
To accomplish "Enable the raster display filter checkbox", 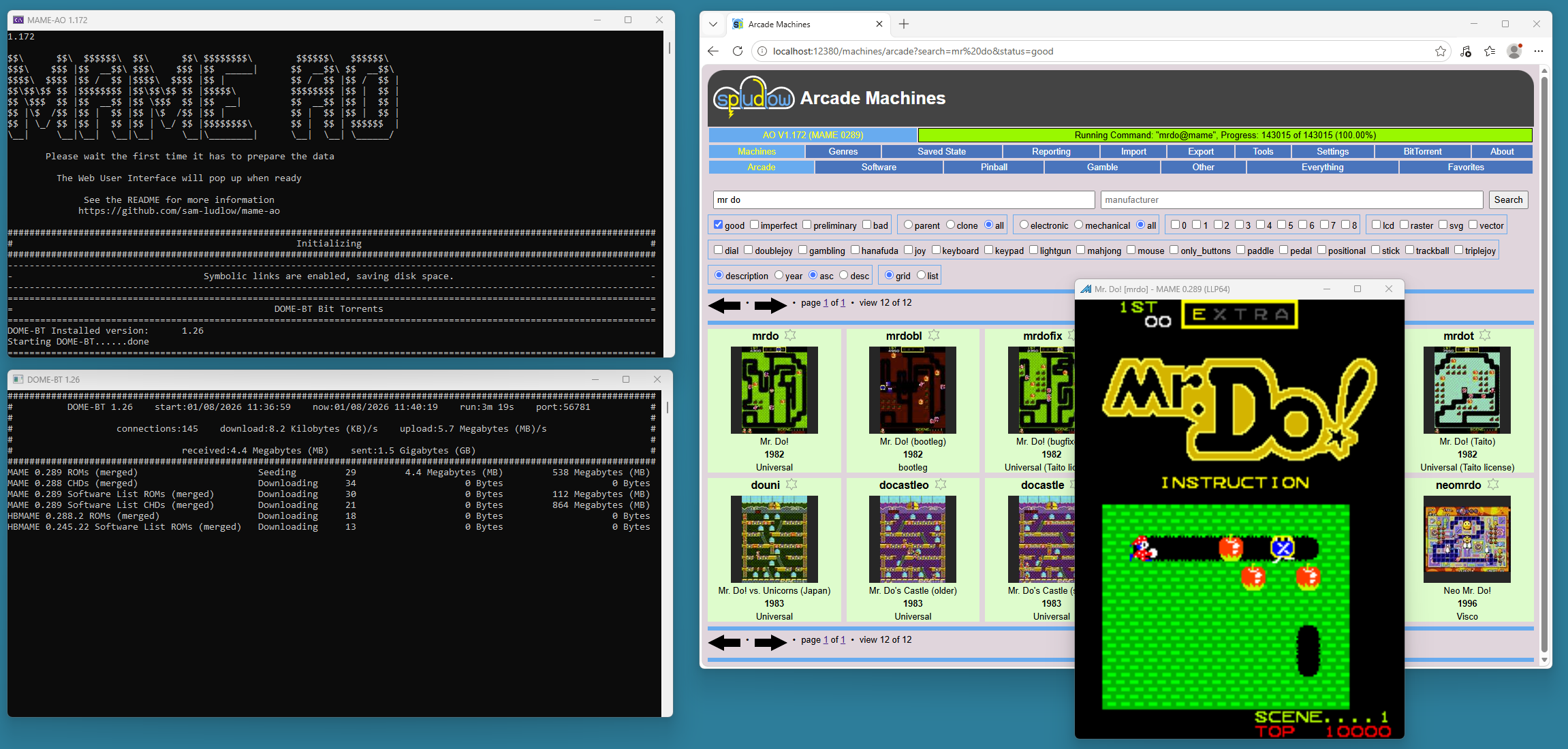I will click(1404, 225).
